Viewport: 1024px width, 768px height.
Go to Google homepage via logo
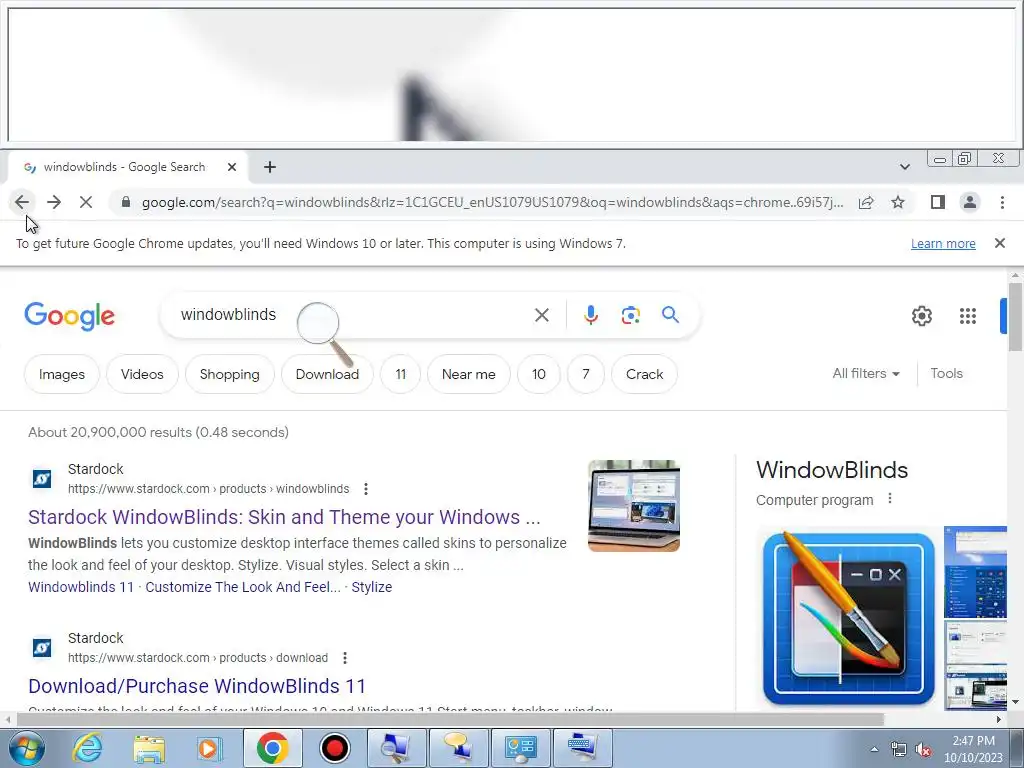click(70, 317)
